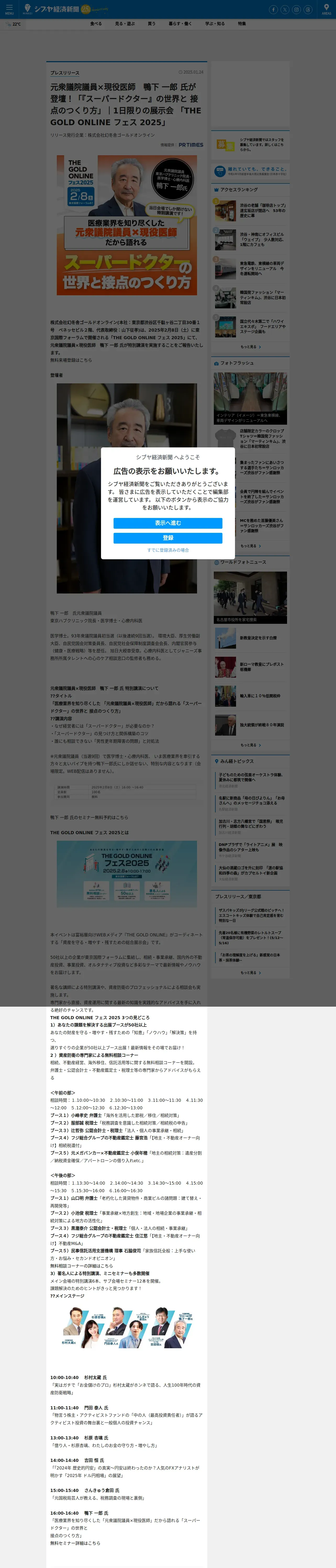Open the speaker portrait photo of 鴨下 一郎
This screenshot has width=336, height=1568.
coord(127,489)
